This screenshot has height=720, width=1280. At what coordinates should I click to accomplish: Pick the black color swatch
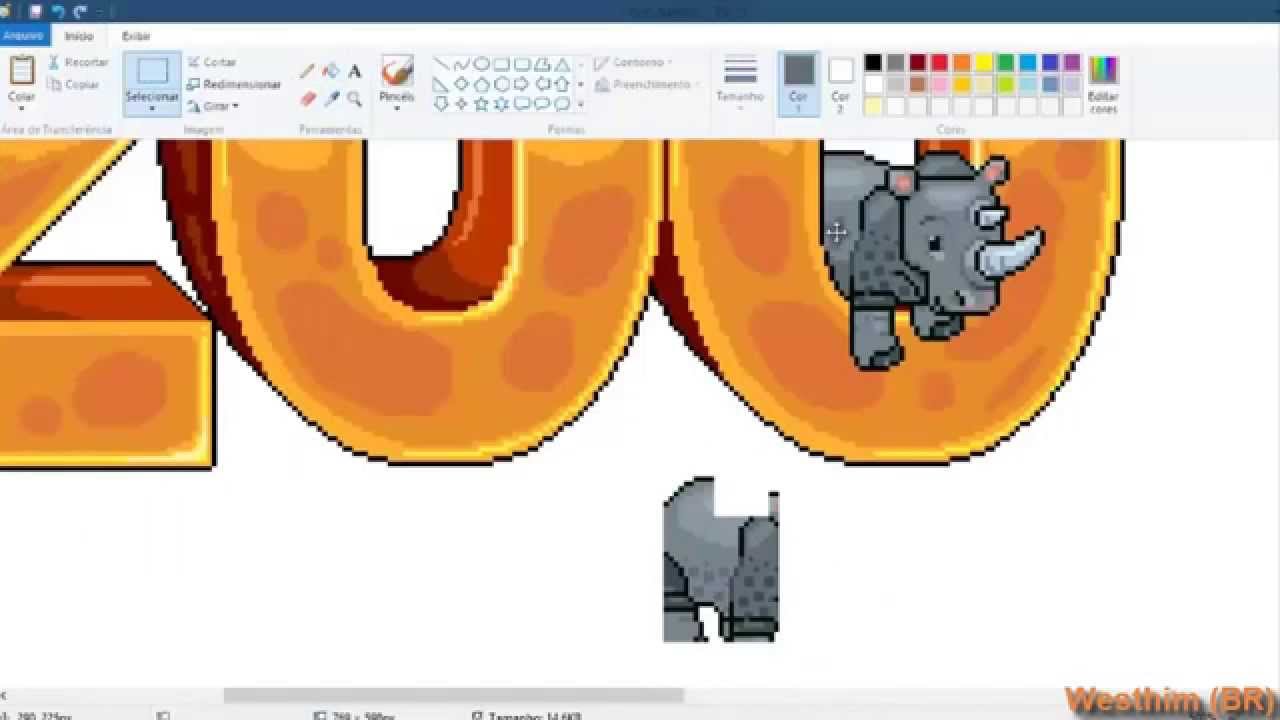(x=873, y=63)
